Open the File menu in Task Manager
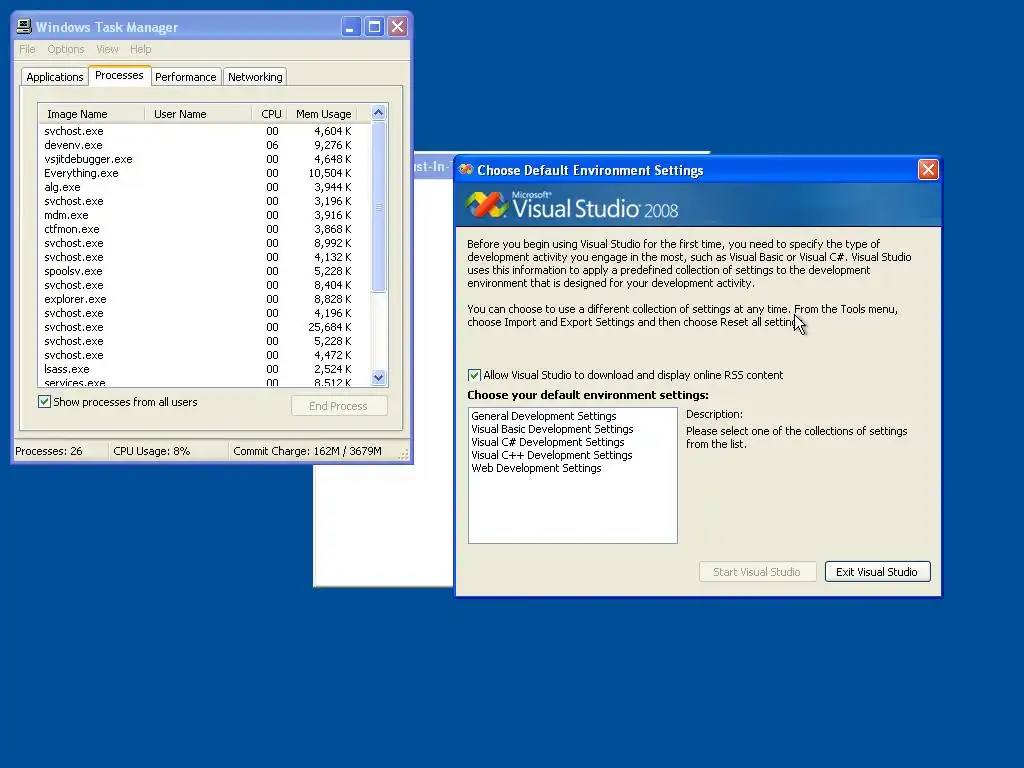The image size is (1024, 768). (x=27, y=49)
